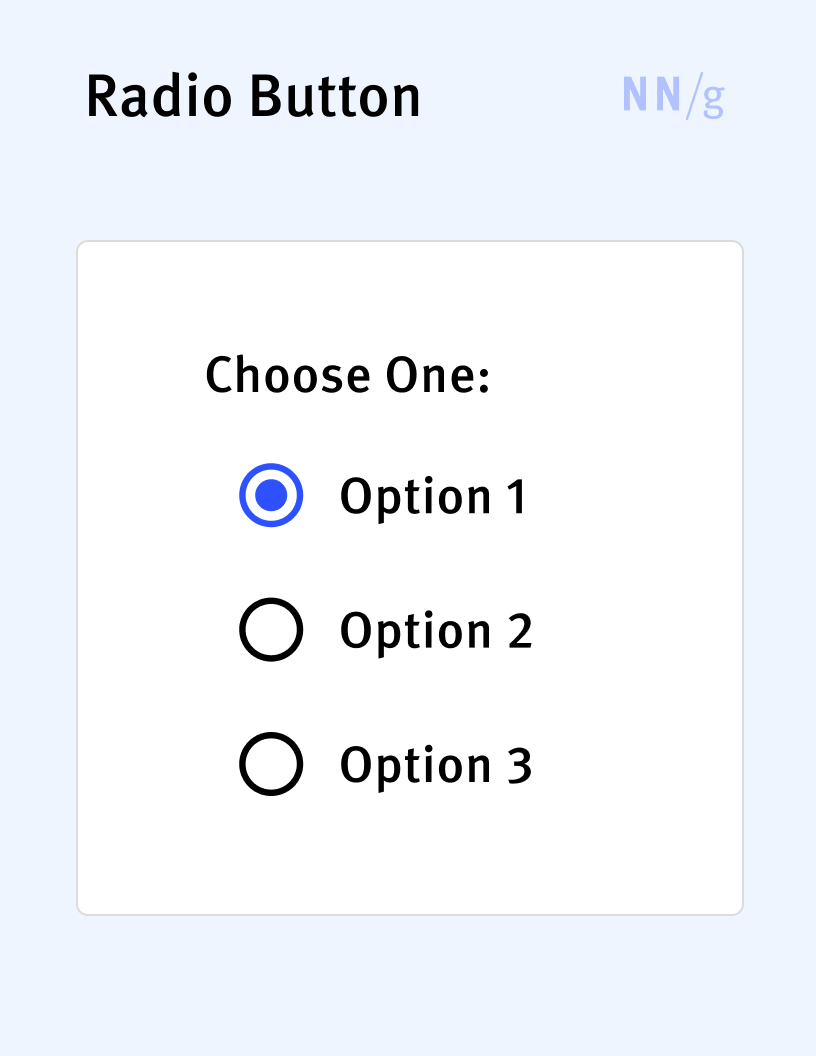
Task: Click the "g" letter in the logo
Action: 712,99
